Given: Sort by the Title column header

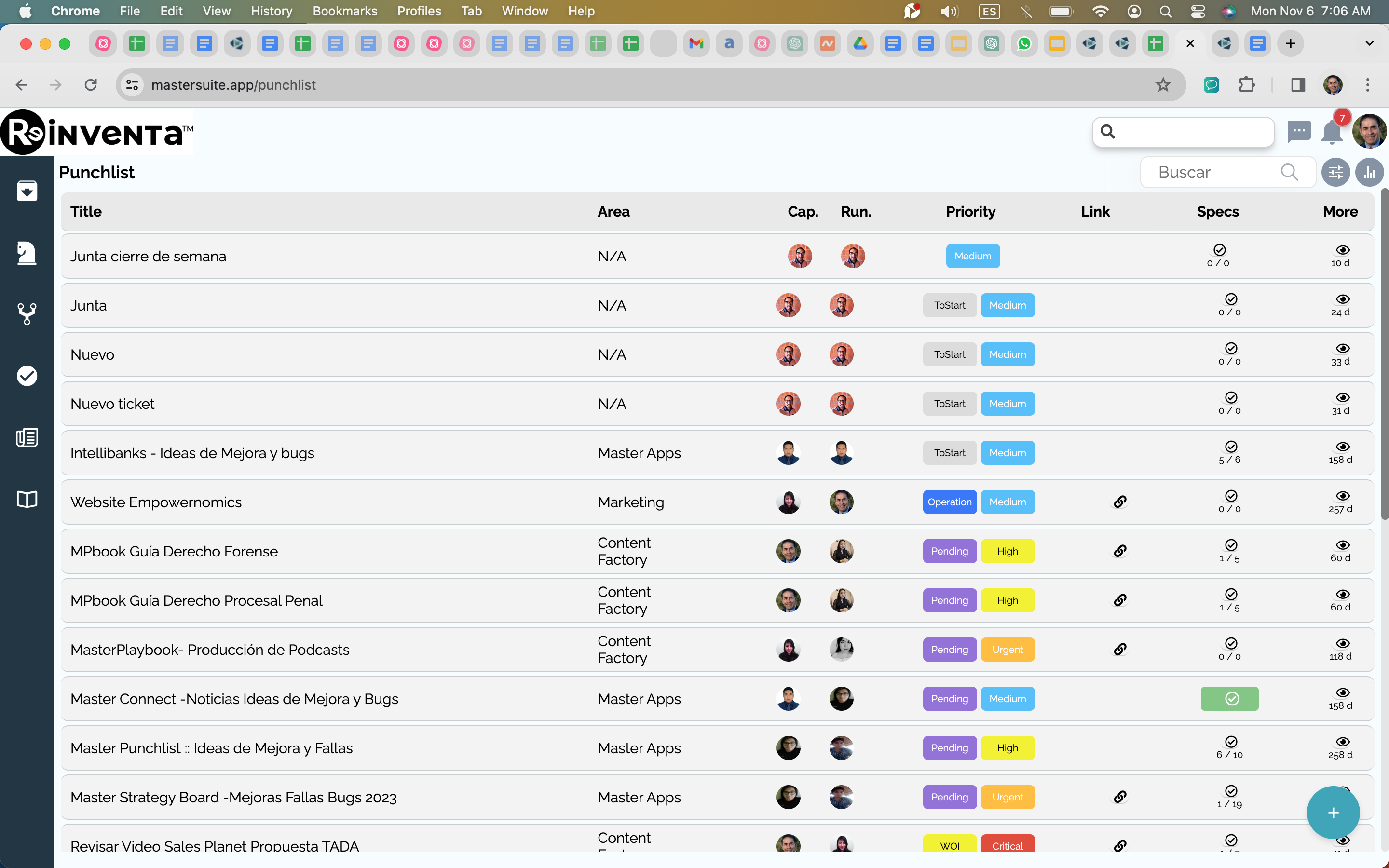Looking at the screenshot, I should pos(86,211).
